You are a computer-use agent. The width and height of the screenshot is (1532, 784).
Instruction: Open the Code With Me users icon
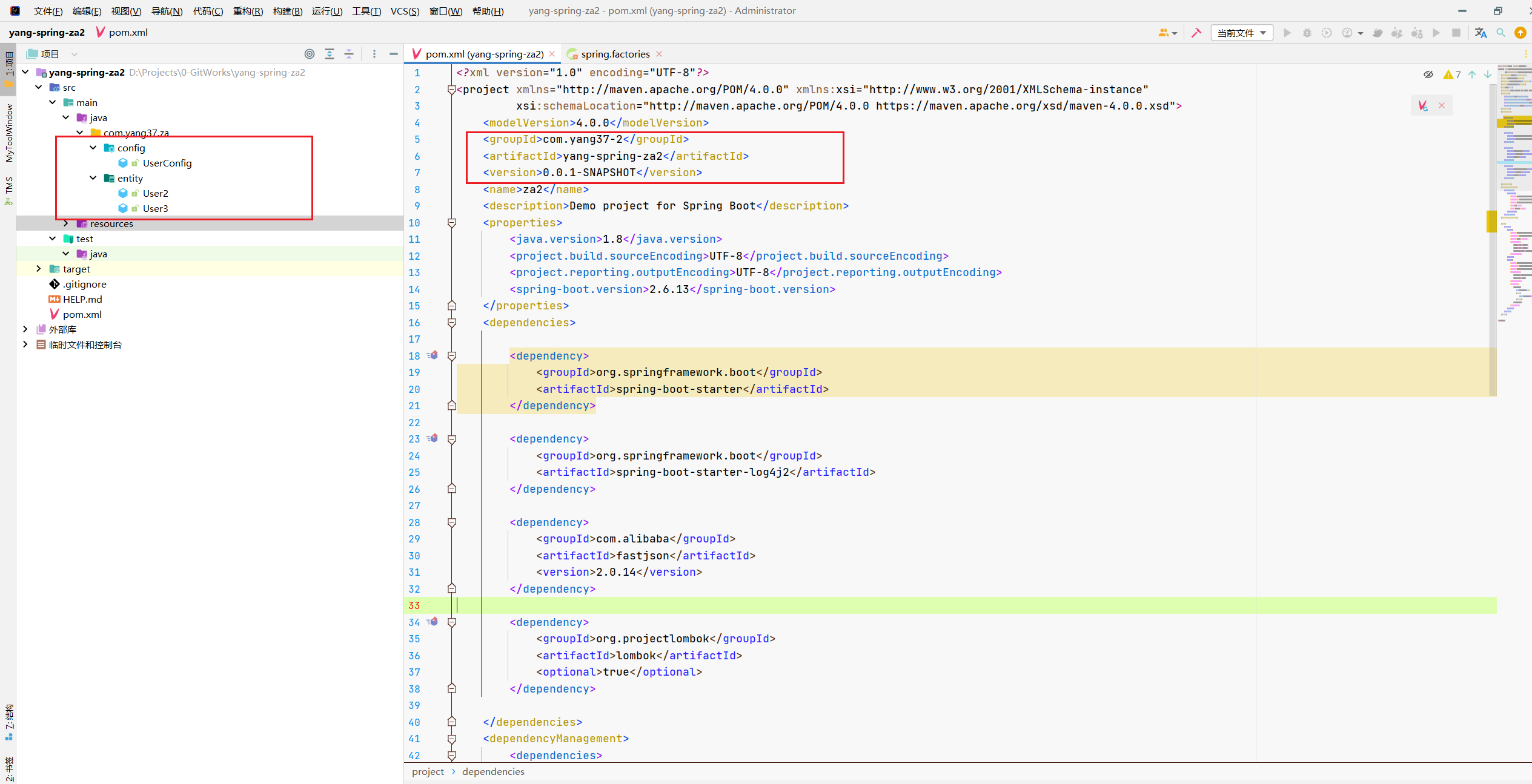click(1163, 33)
